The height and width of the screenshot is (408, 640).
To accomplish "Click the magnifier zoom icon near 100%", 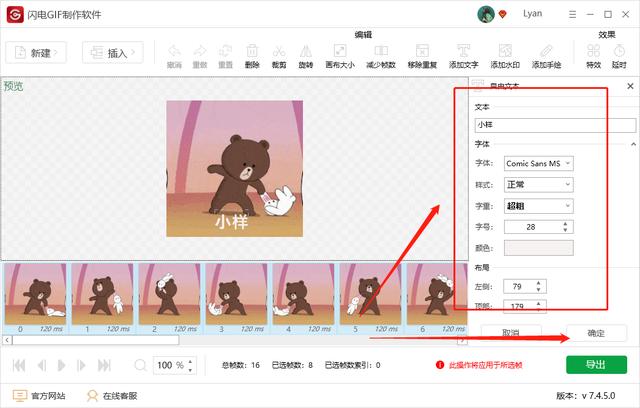I will [140, 365].
